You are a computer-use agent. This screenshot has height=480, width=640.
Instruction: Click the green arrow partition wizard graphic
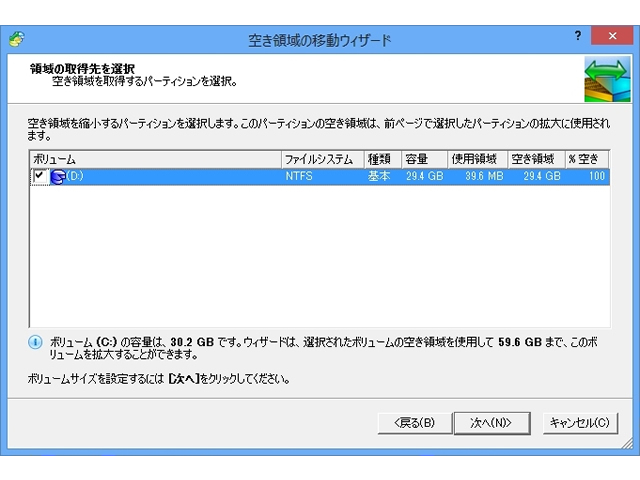click(x=607, y=79)
